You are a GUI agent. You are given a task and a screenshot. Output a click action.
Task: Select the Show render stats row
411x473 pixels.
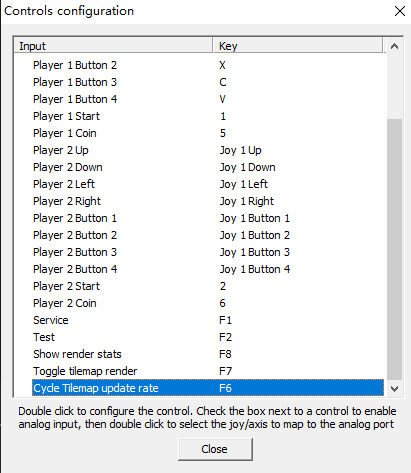coord(208,354)
